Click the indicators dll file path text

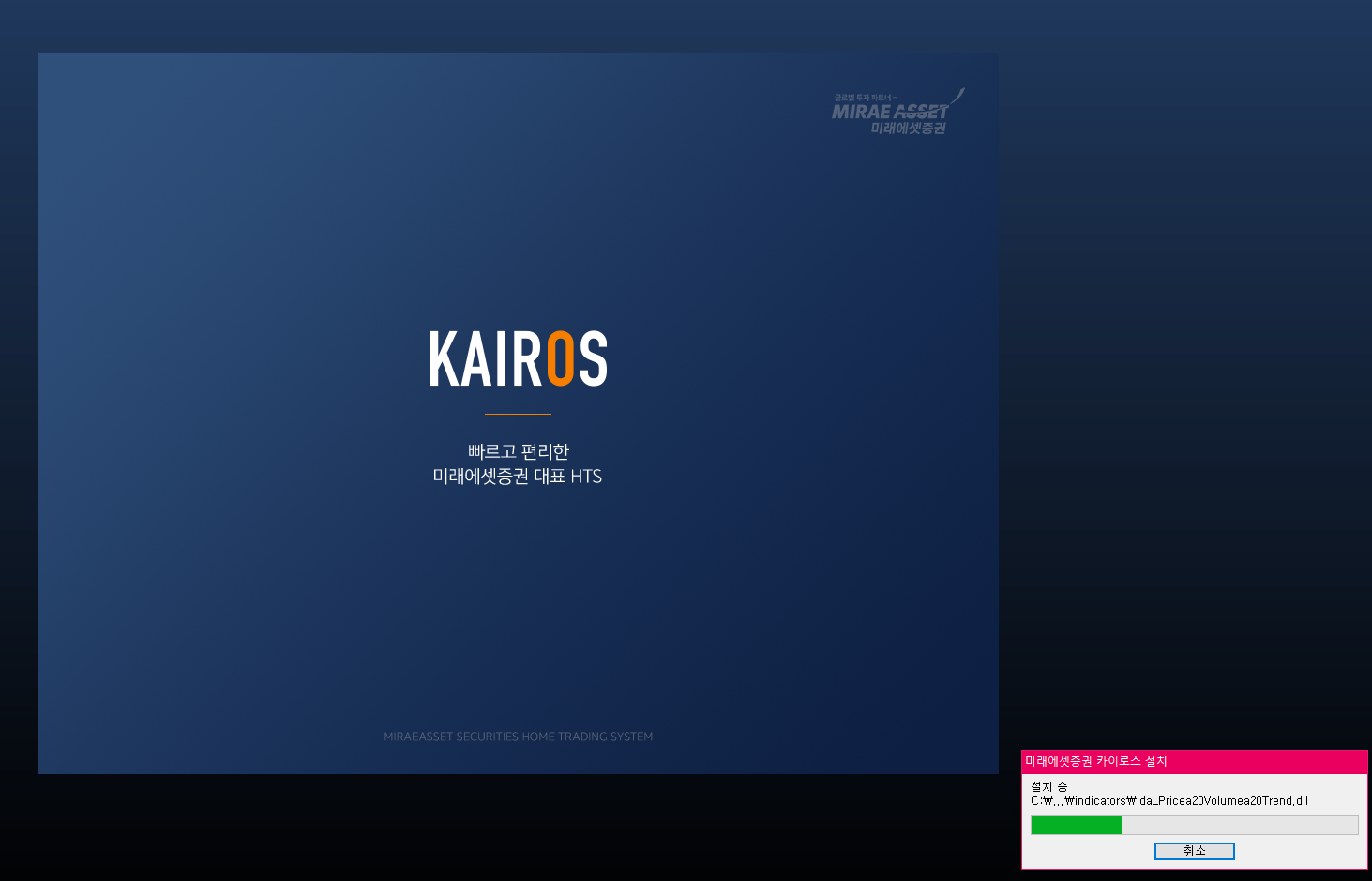pyautogui.click(x=1168, y=800)
